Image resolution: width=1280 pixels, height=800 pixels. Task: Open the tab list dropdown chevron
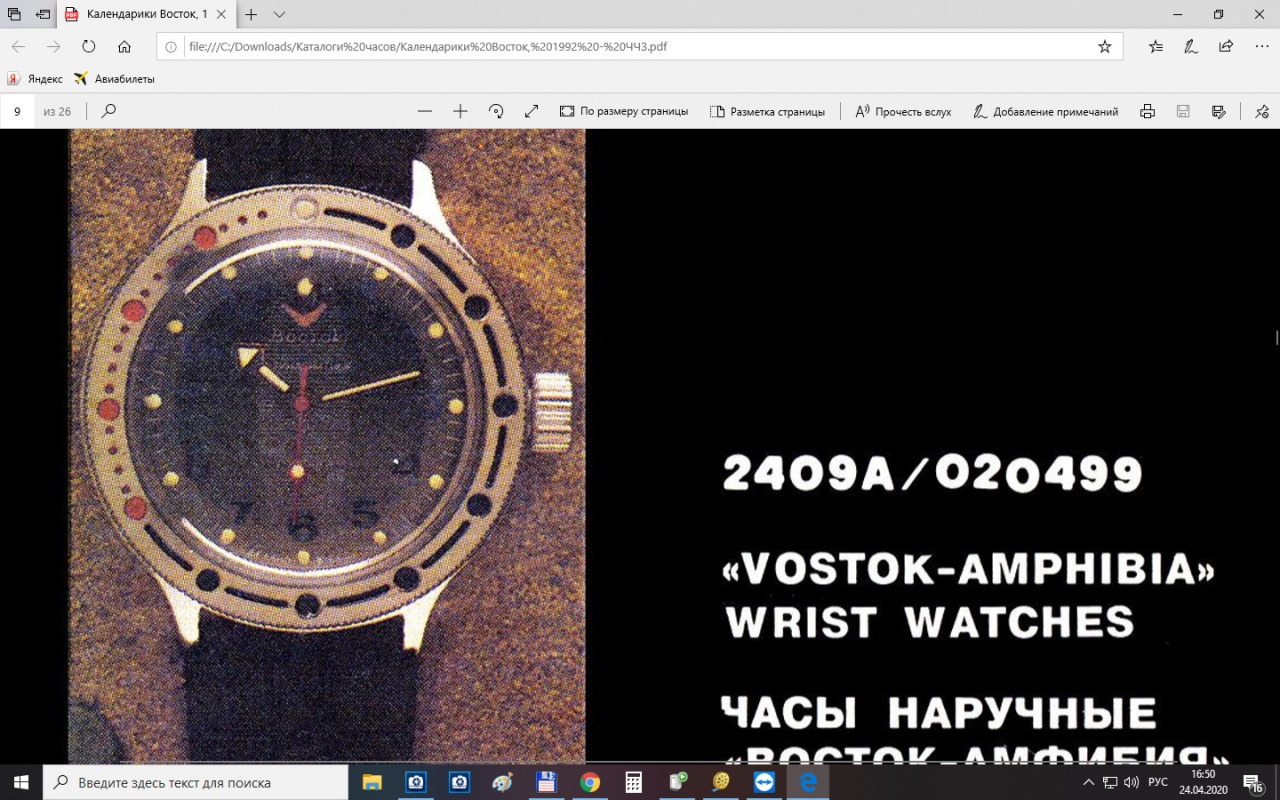coord(279,15)
